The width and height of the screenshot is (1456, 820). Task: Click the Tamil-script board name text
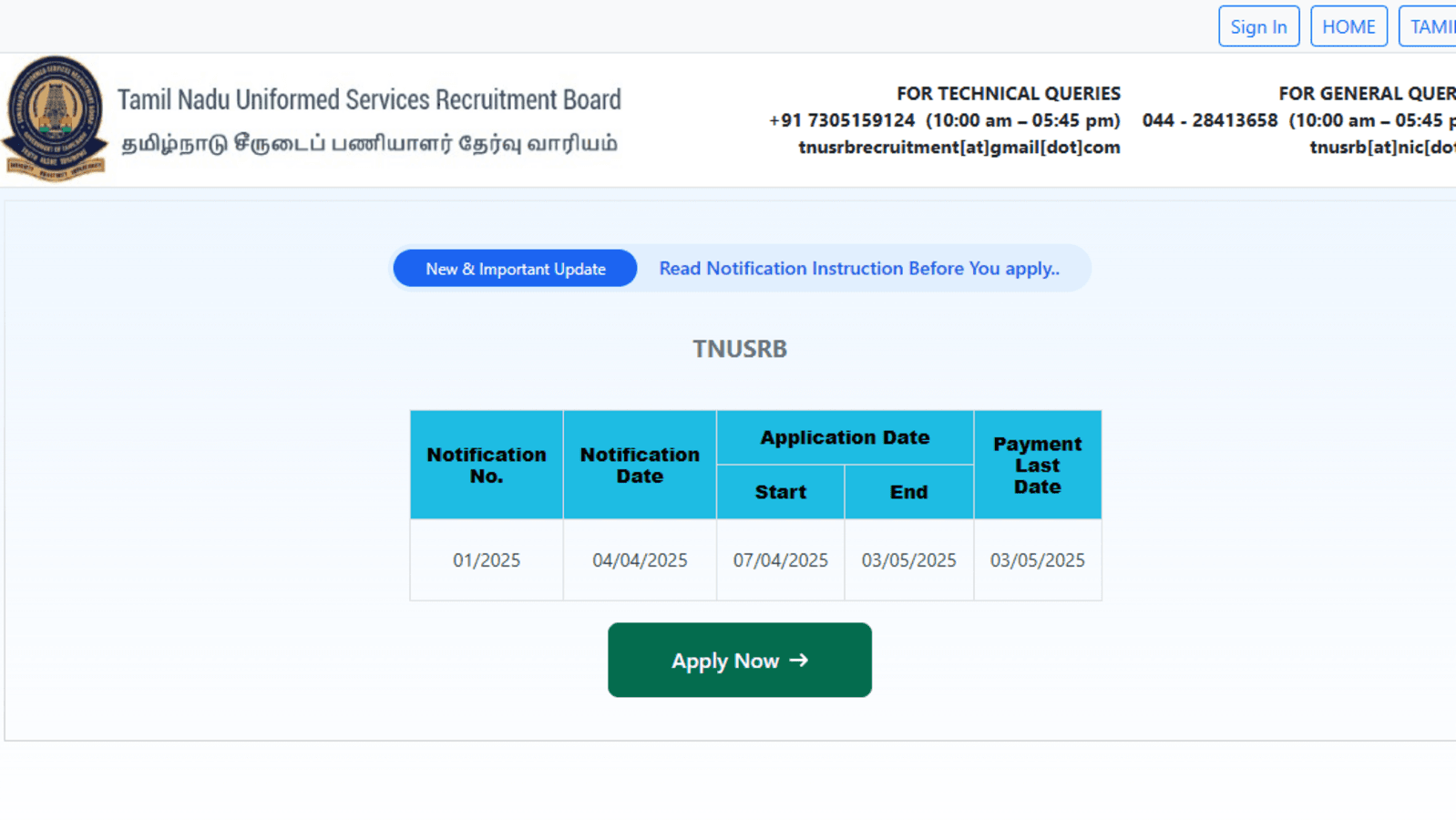[x=369, y=144]
